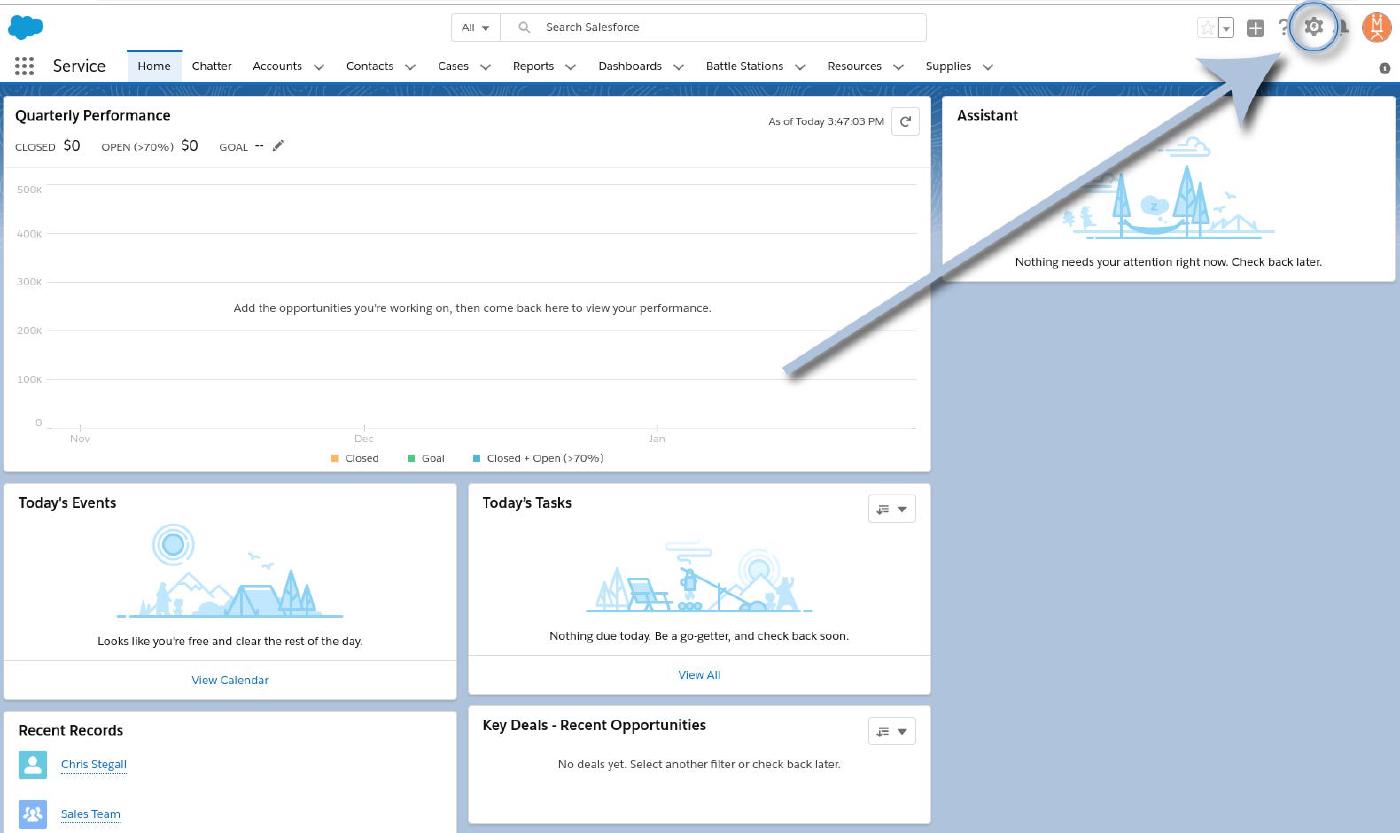Open the Chris Stegall record link
The image size is (1400, 833).
coord(94,764)
